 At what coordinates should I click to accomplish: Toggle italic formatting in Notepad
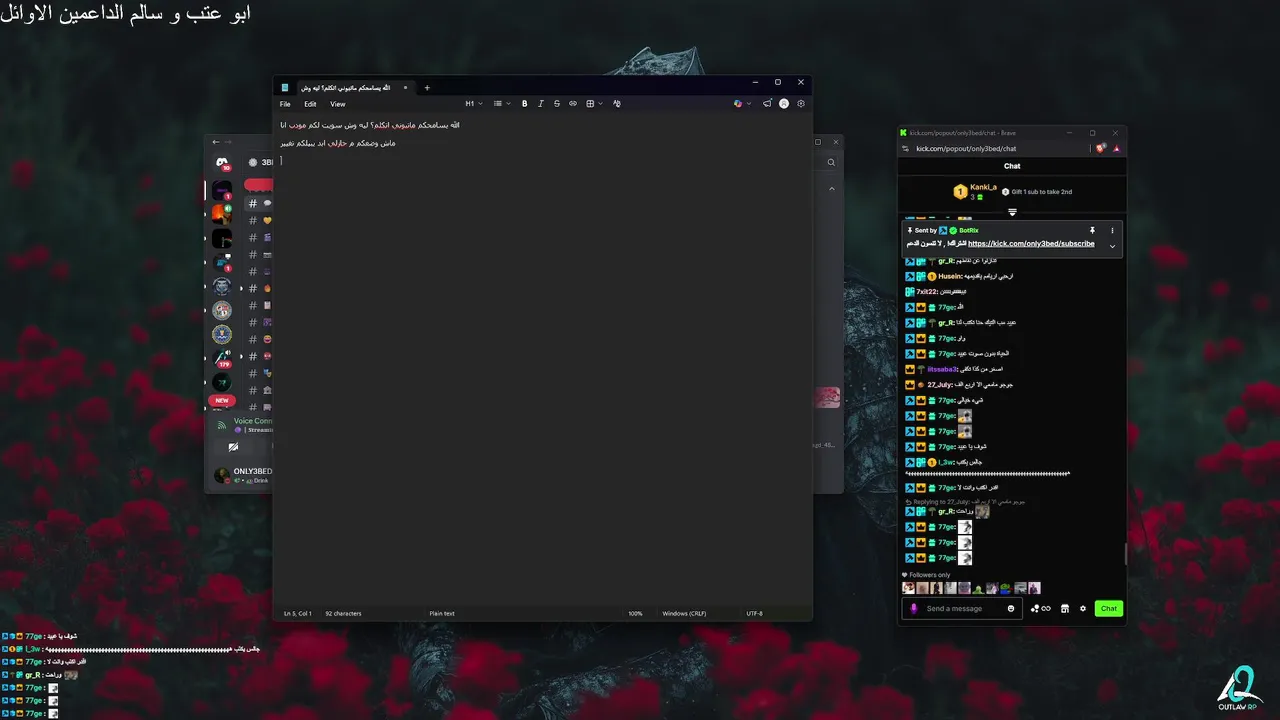[541, 104]
